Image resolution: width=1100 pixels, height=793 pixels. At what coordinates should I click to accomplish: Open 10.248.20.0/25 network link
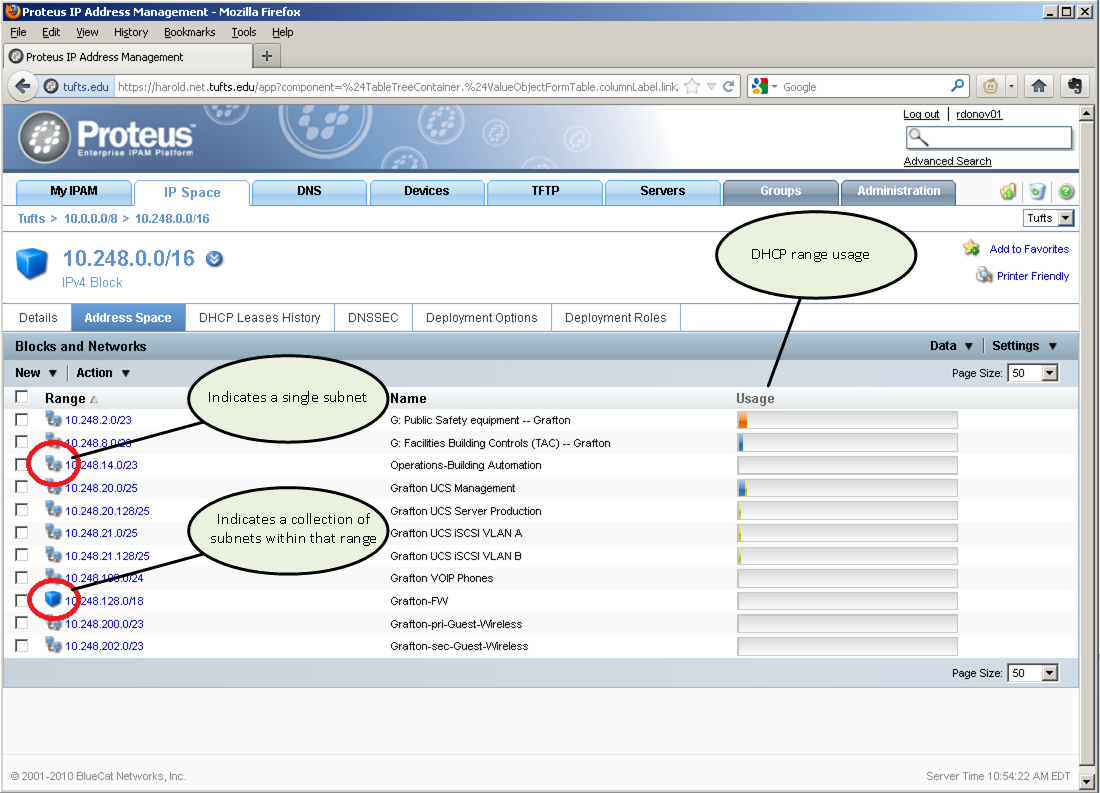pos(101,488)
